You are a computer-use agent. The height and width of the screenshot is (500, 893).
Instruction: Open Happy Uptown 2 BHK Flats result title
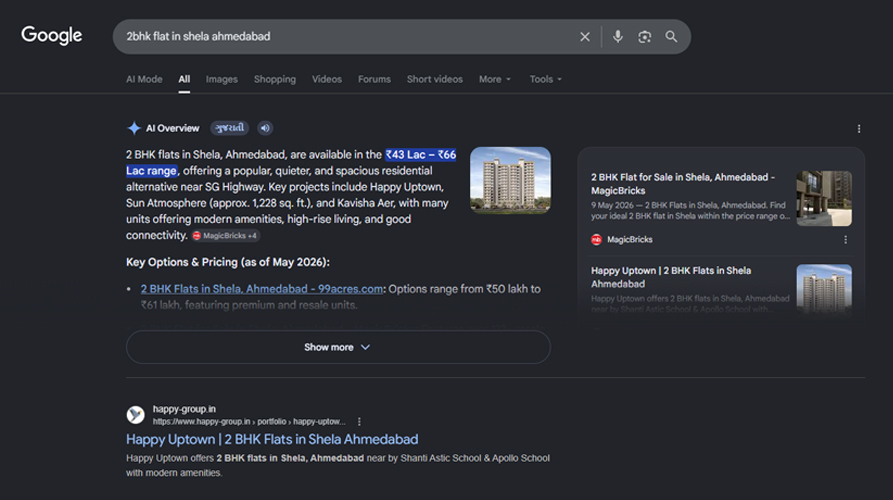(x=272, y=439)
